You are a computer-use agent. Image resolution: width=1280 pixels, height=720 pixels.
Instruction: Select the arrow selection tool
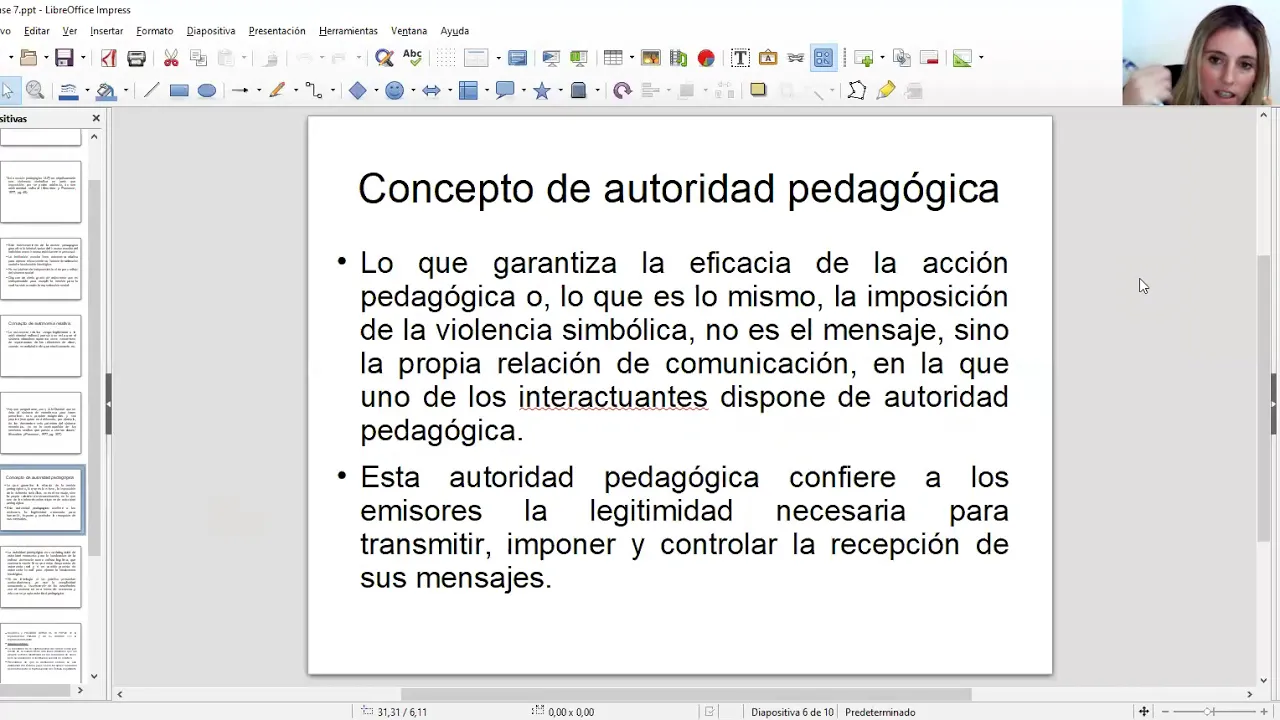pyautogui.click(x=8, y=91)
